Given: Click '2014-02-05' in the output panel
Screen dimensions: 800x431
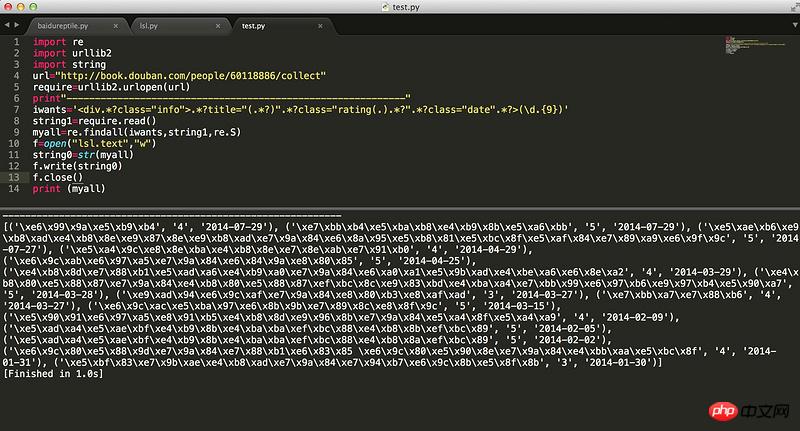Looking at the screenshot, I should point(567,328).
